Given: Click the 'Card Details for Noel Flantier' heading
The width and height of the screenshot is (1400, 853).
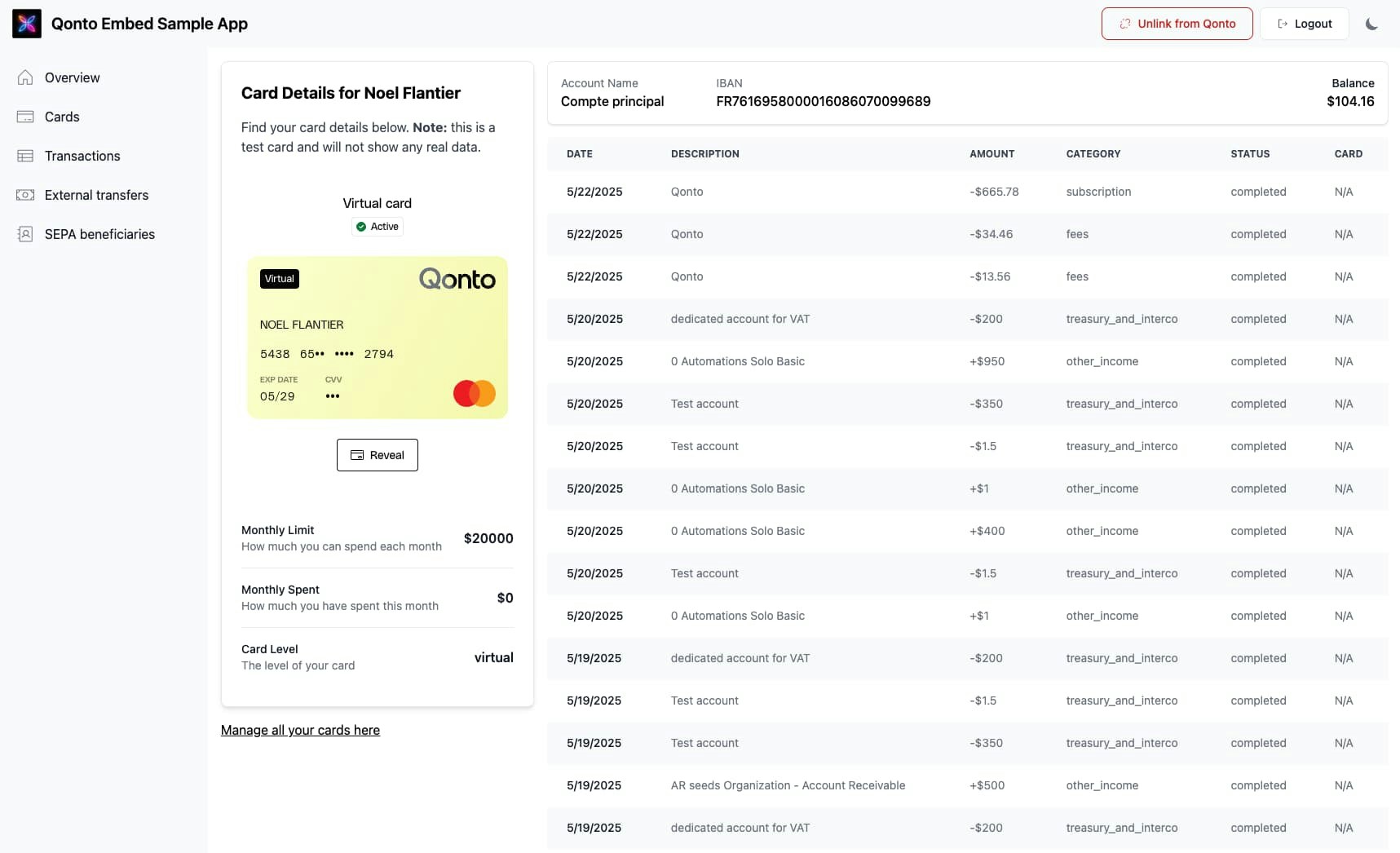Looking at the screenshot, I should click(x=351, y=93).
